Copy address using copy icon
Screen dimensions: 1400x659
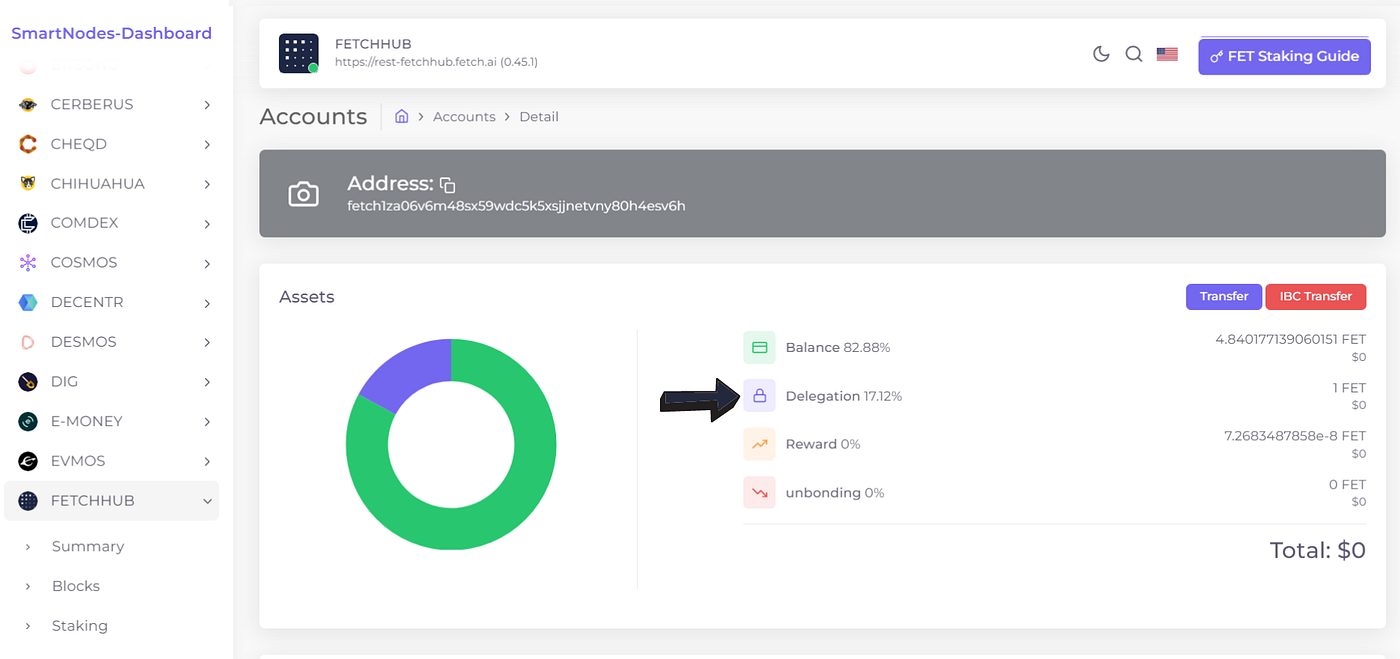(x=447, y=185)
